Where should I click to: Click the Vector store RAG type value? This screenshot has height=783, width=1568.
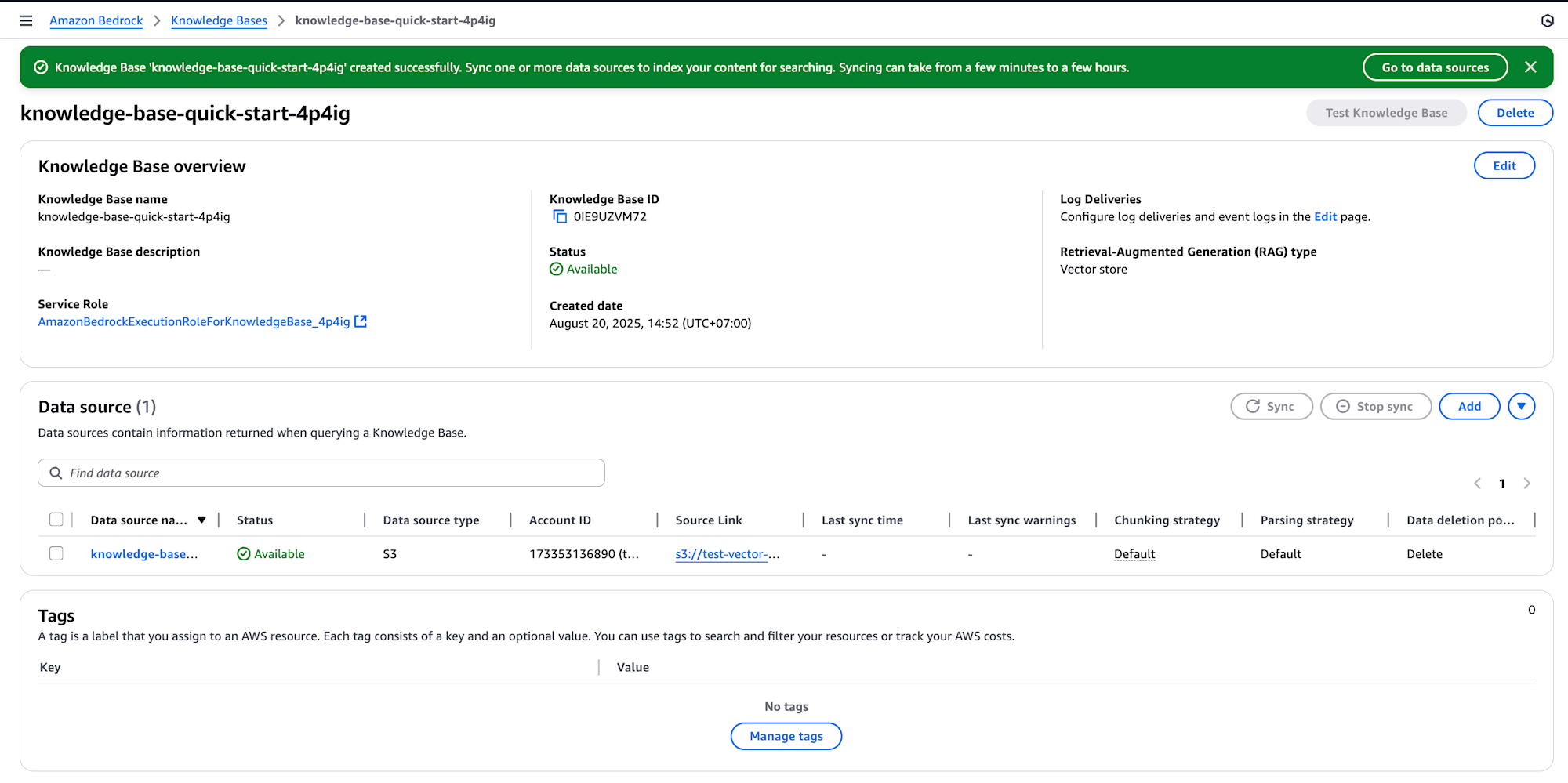click(1094, 270)
